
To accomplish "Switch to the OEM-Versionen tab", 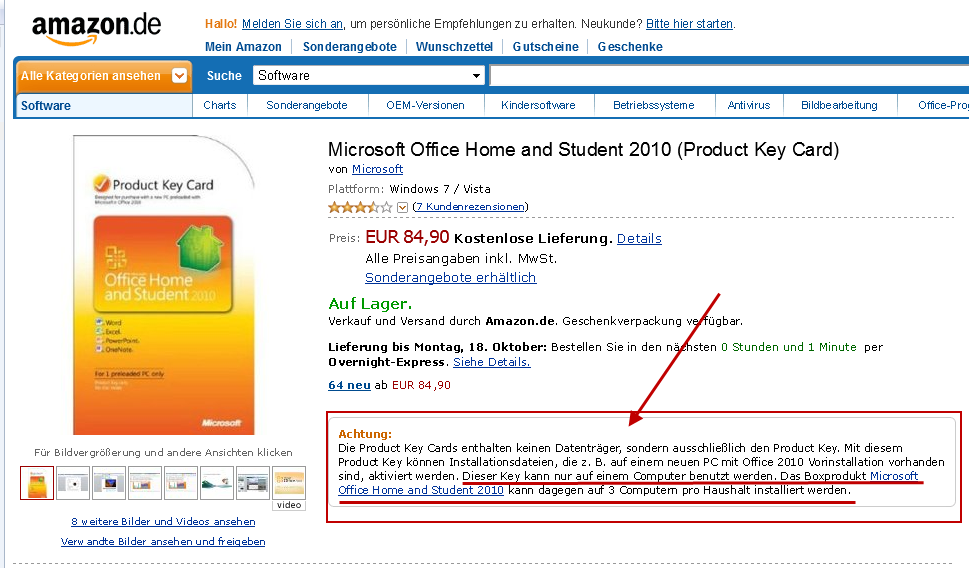I will point(425,105).
